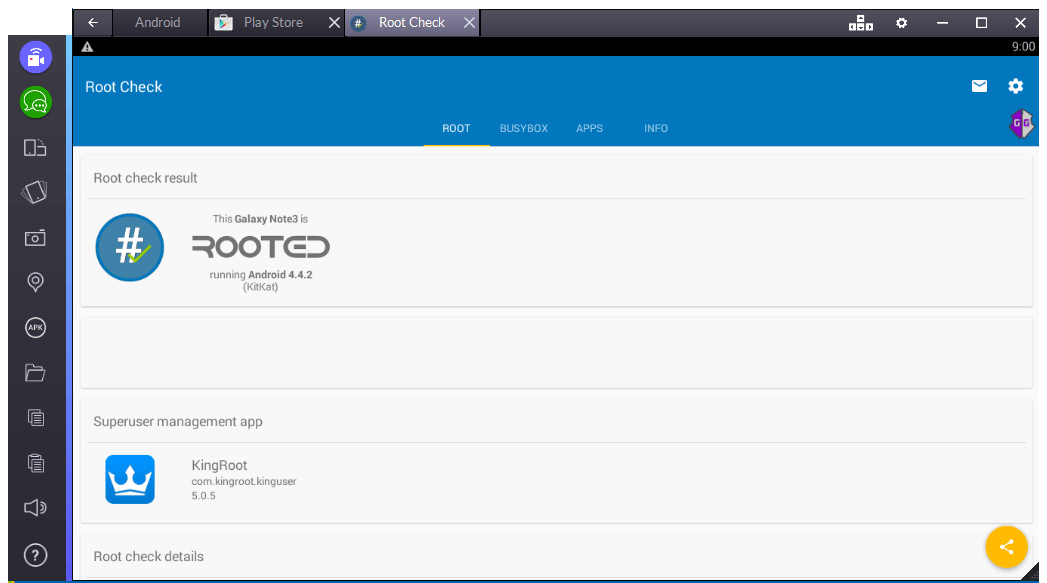Image resolution: width=1047 pixels, height=583 pixels.
Task: Close the Root Check tab
Action: tap(469, 23)
